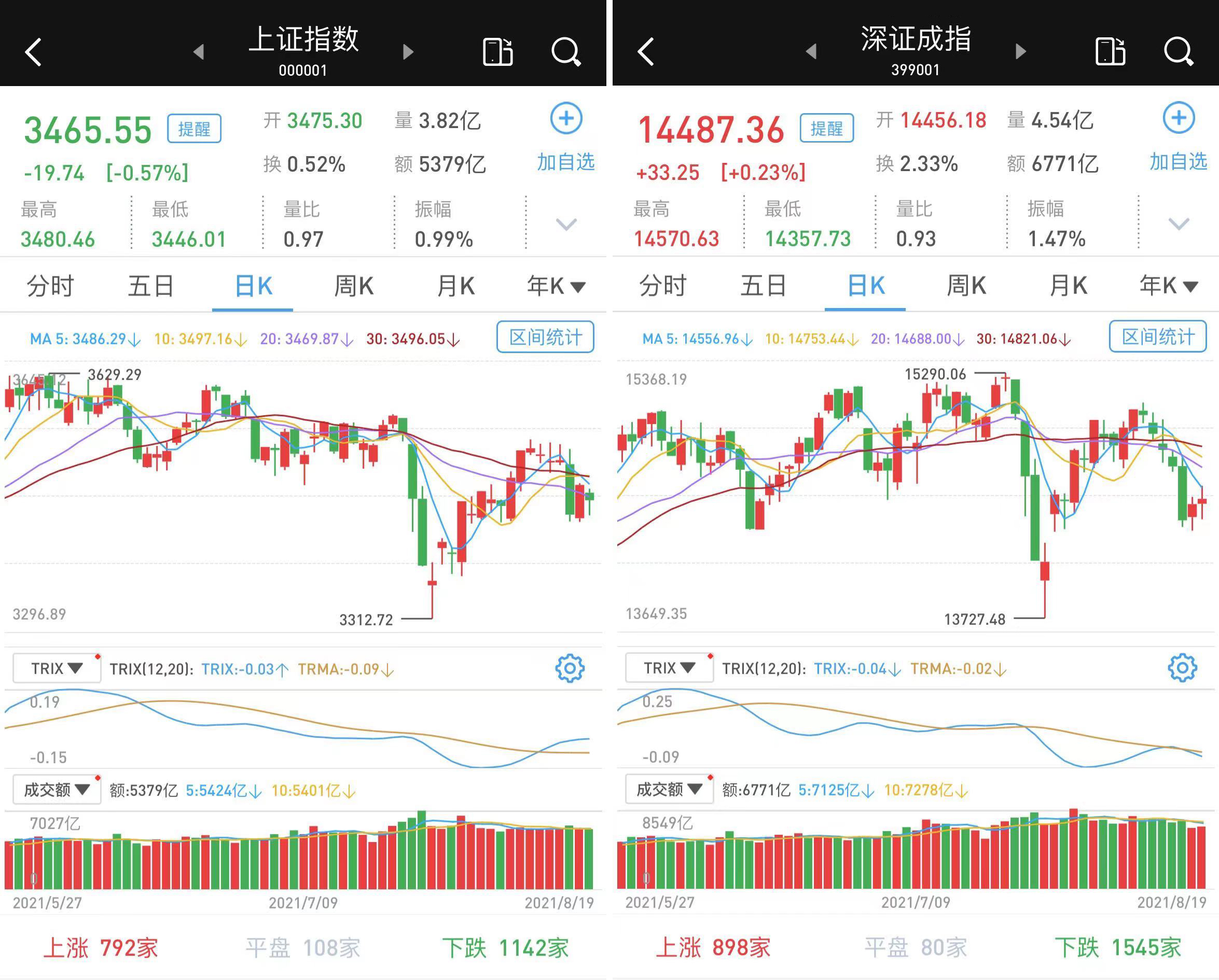Tap 上涨 792家 count
This screenshot has height=980, width=1219.
coord(101,948)
